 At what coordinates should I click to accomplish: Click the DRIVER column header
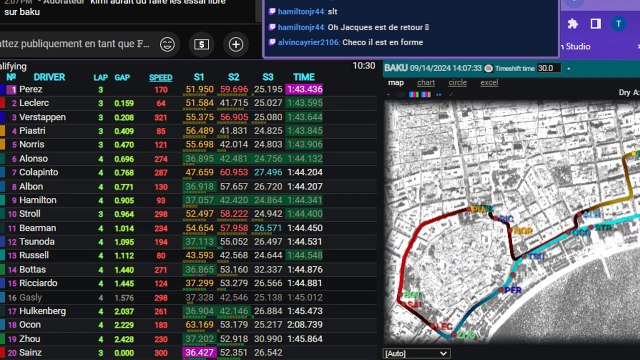click(x=49, y=77)
